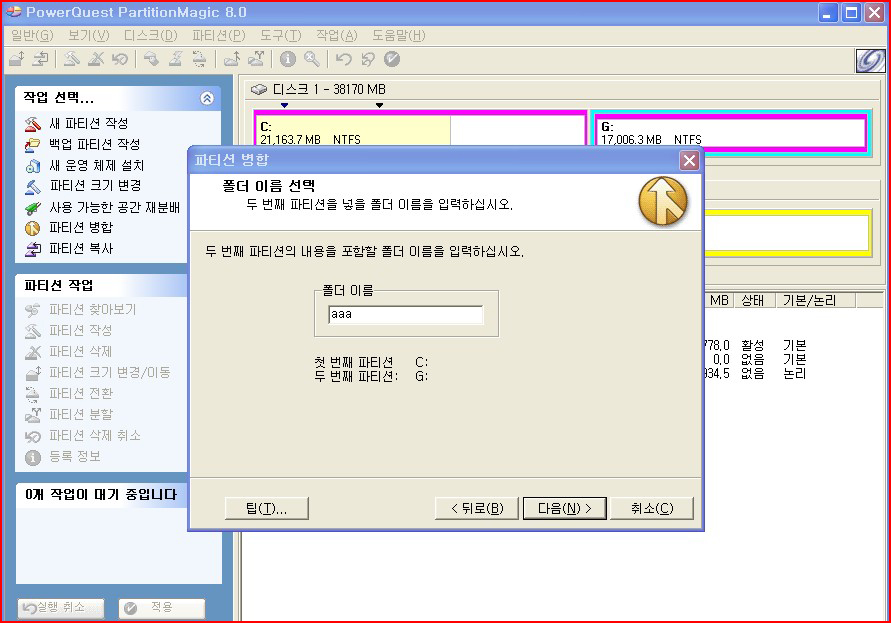Click the split partition toolbar icon
The image size is (891, 623).
[x=255, y=59]
